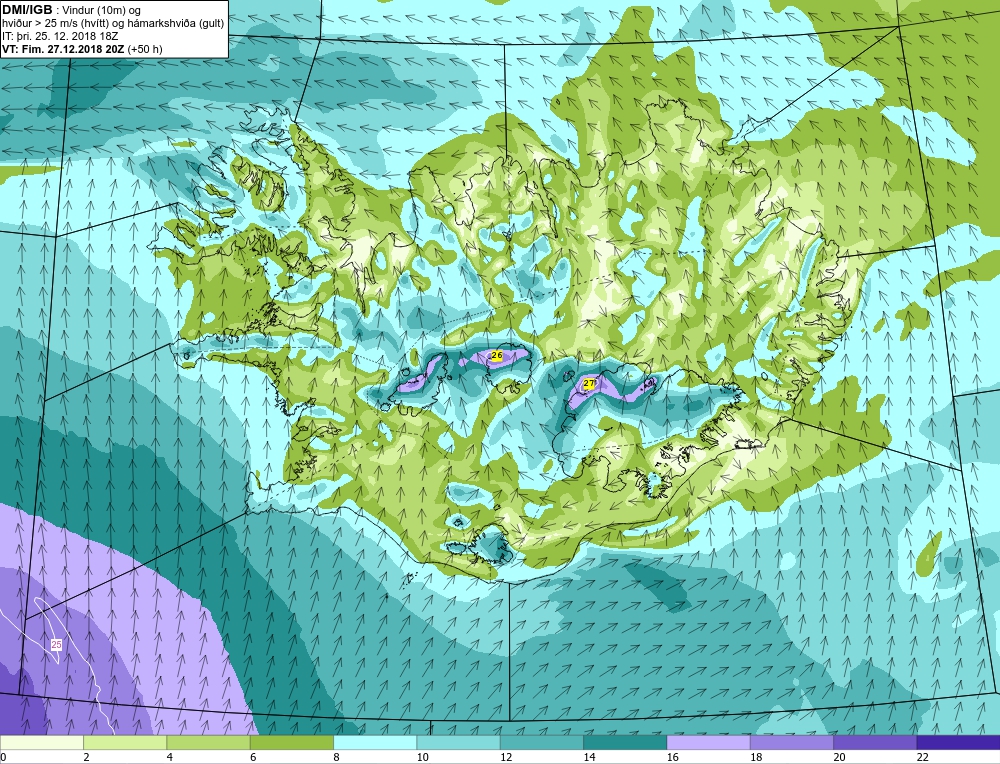Click the scale value '0' under the legend

click(4, 757)
